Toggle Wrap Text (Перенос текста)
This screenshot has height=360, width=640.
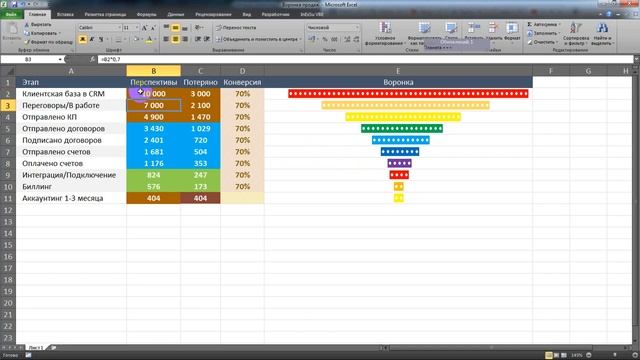236,28
